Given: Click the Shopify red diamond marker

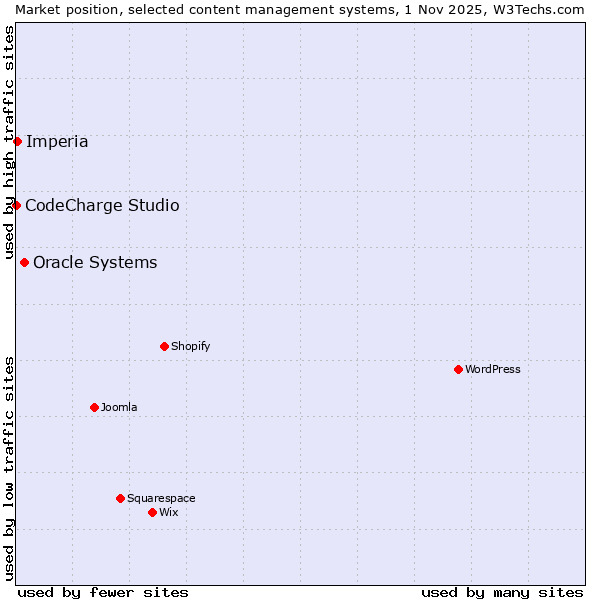Looking at the screenshot, I should click(x=164, y=346).
